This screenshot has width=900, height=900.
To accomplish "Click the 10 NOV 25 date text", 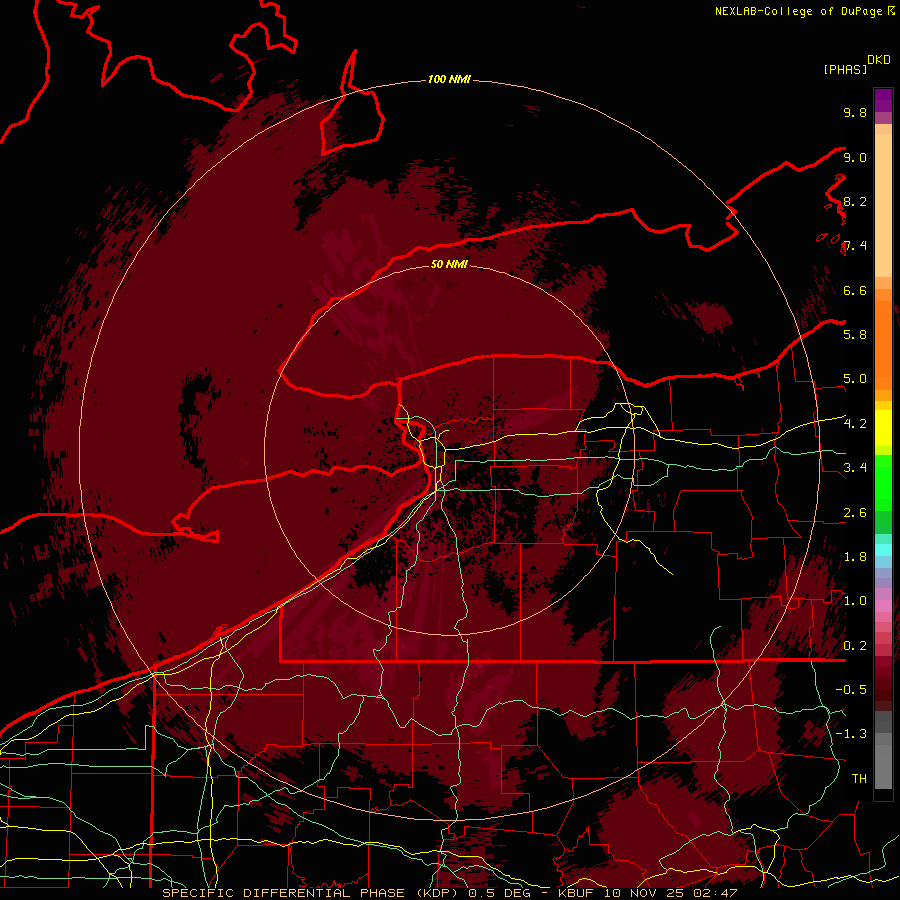I will (643, 893).
